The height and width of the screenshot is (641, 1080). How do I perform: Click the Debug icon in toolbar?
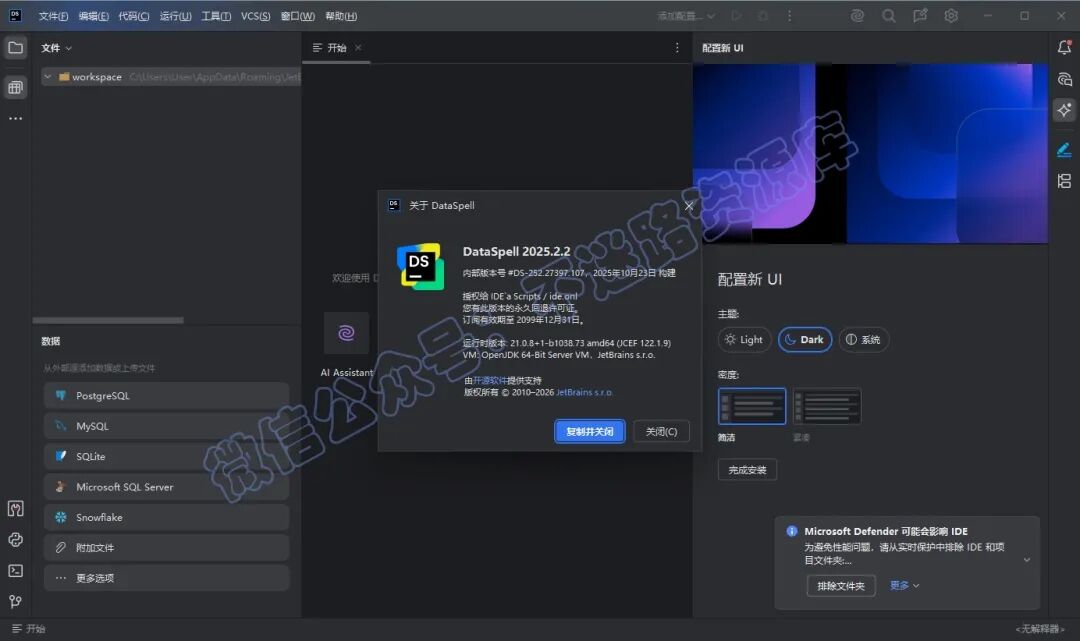[763, 16]
